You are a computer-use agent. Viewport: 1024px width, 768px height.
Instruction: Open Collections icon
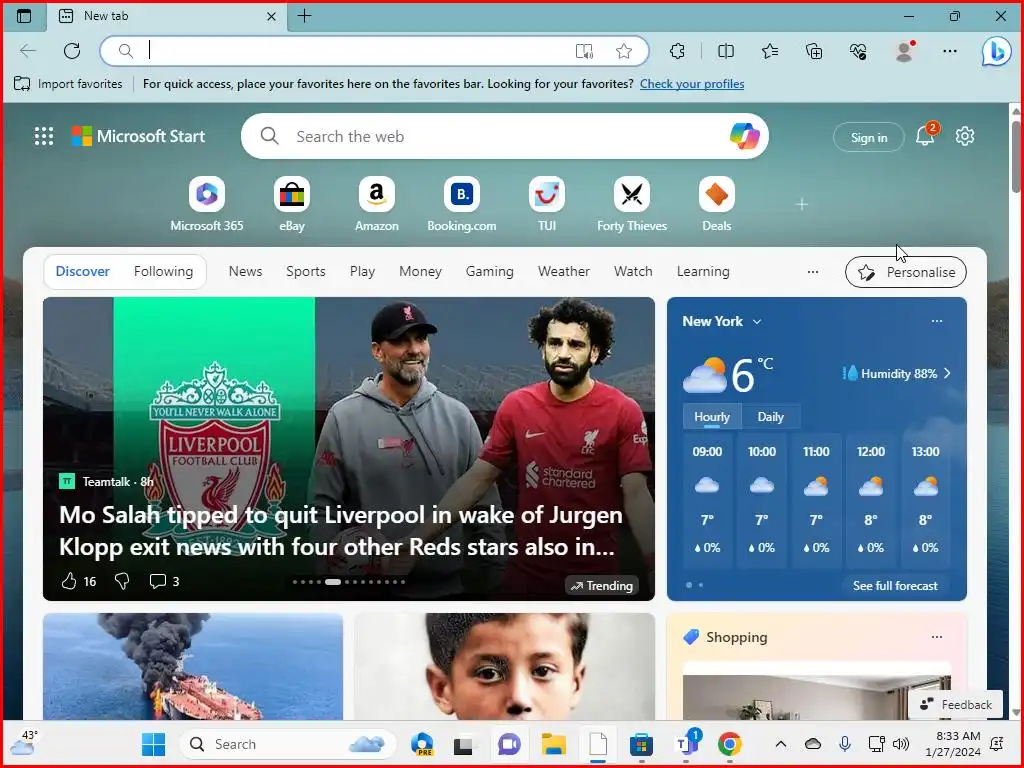coord(814,51)
